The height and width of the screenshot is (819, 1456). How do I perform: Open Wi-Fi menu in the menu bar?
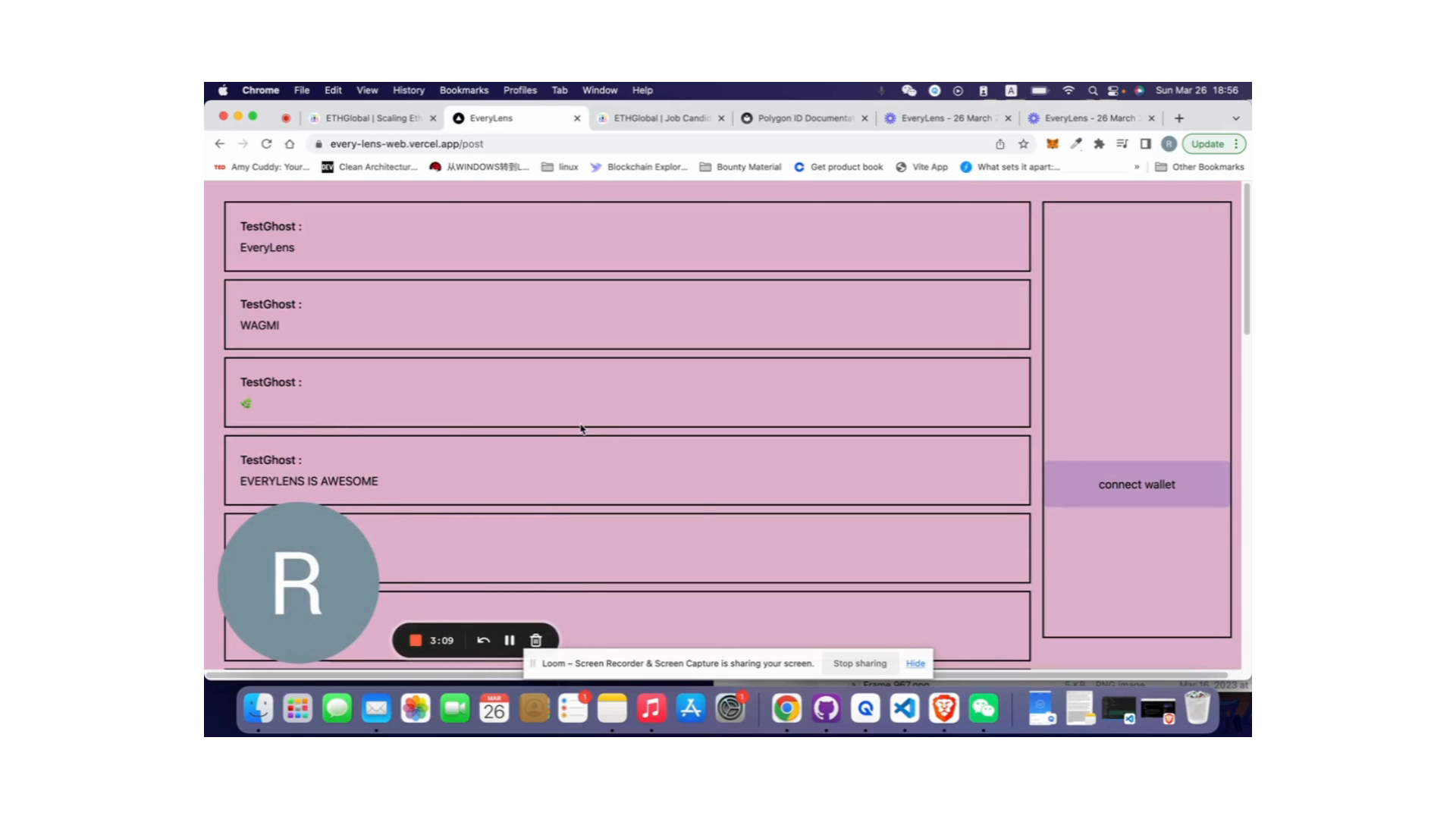pos(1068,90)
